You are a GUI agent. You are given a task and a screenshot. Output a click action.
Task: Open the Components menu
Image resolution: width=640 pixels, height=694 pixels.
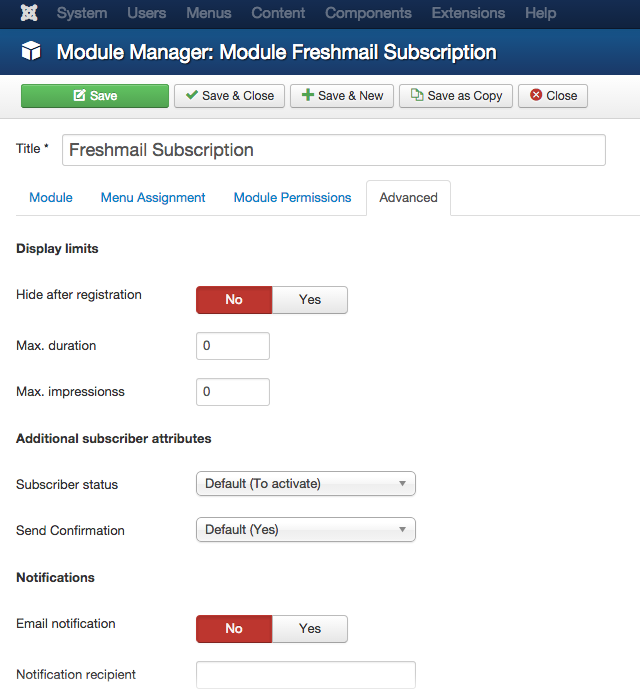(x=368, y=13)
